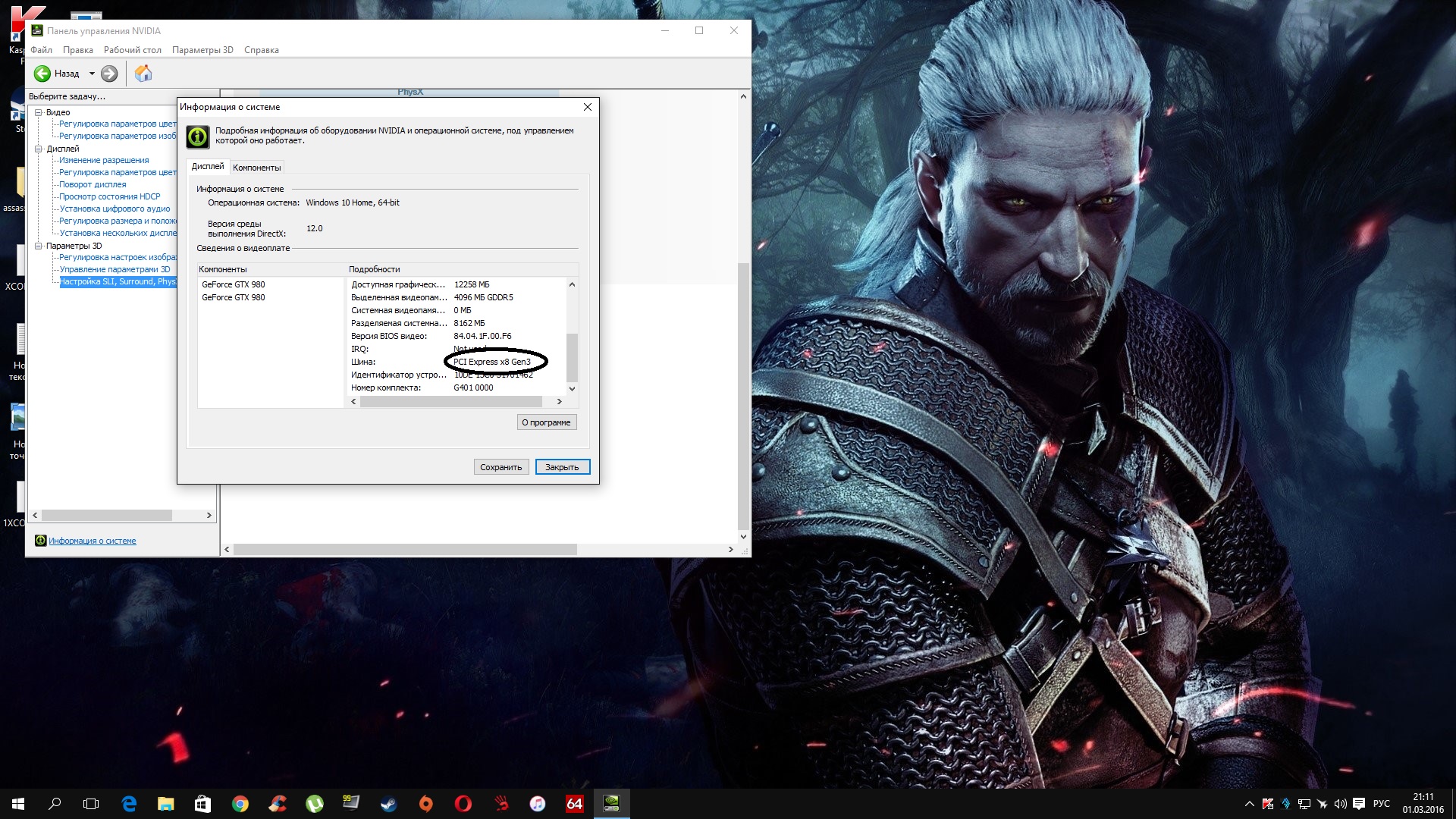Viewport: 1456px width, 819px height.
Task: Collapse the Дисплей tree node
Action: tap(39, 149)
